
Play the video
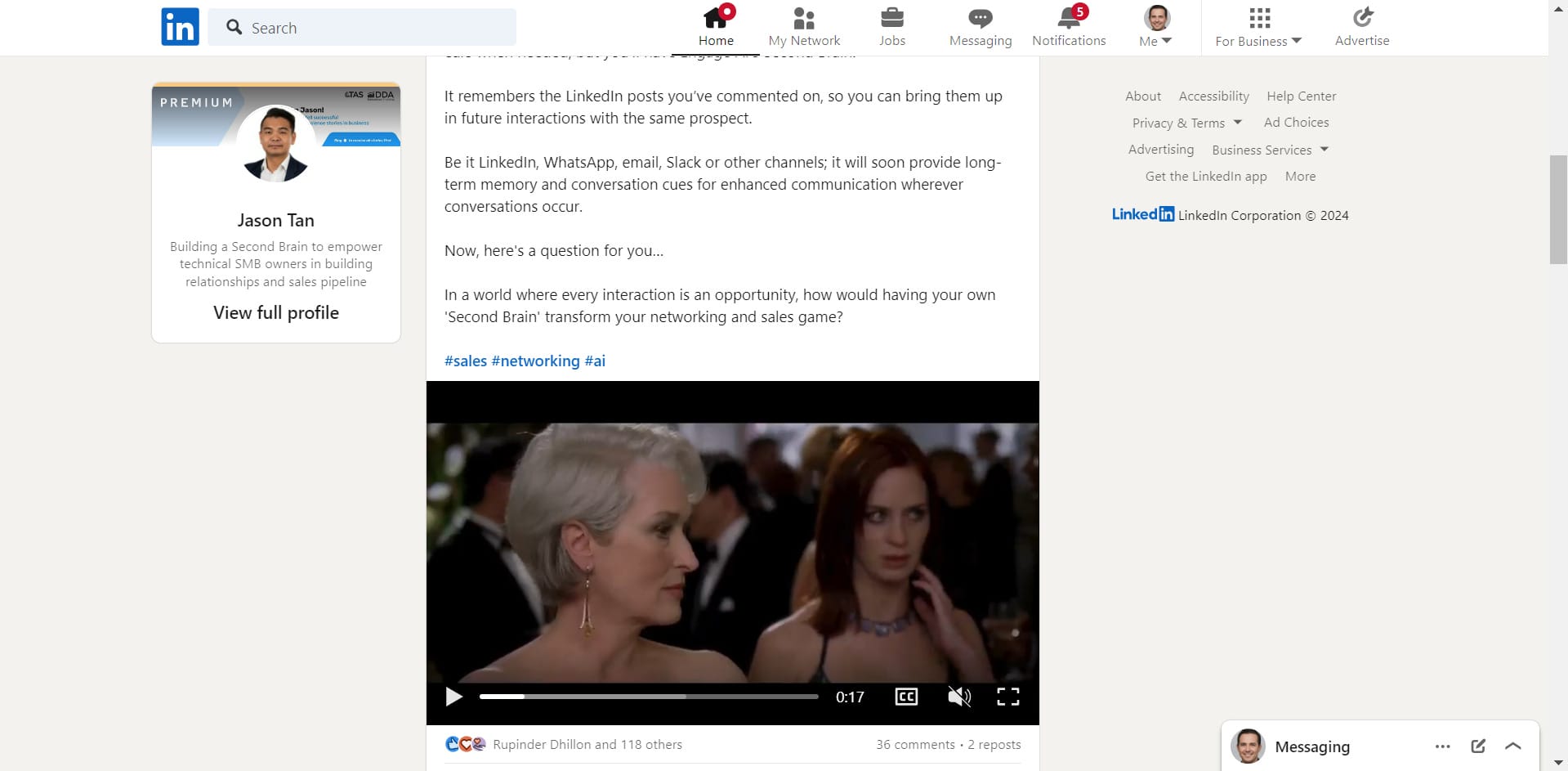tap(453, 697)
